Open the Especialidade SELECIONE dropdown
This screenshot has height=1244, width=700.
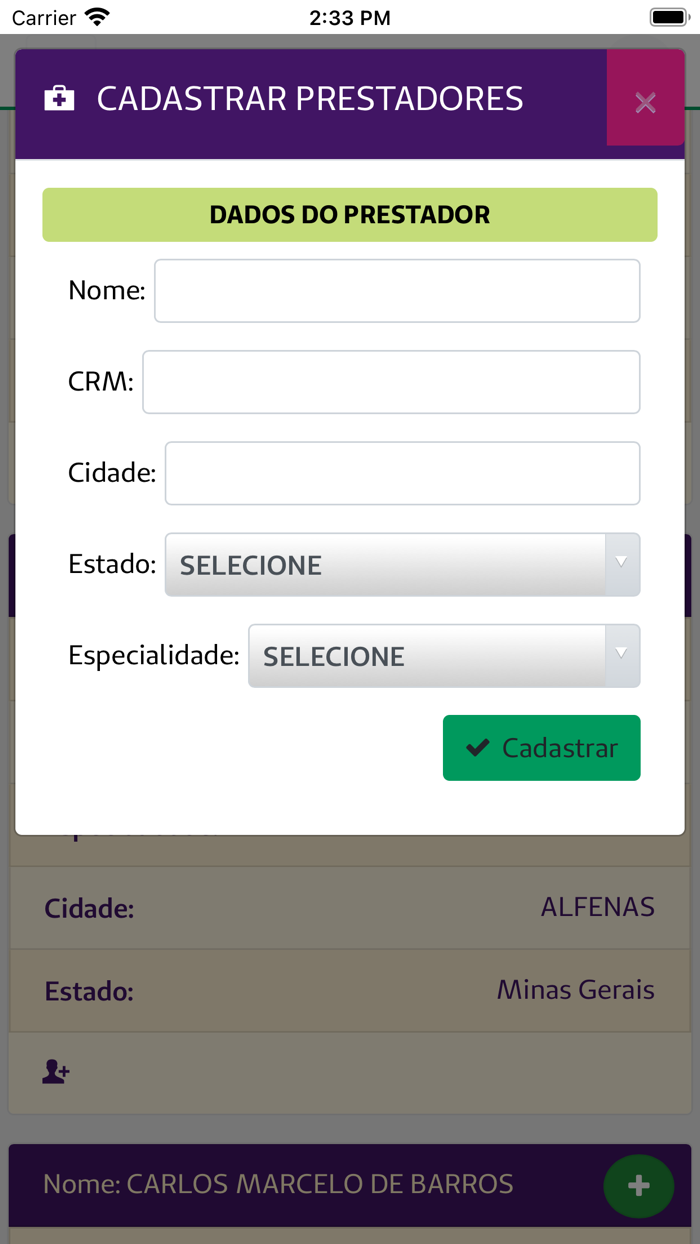pos(440,656)
